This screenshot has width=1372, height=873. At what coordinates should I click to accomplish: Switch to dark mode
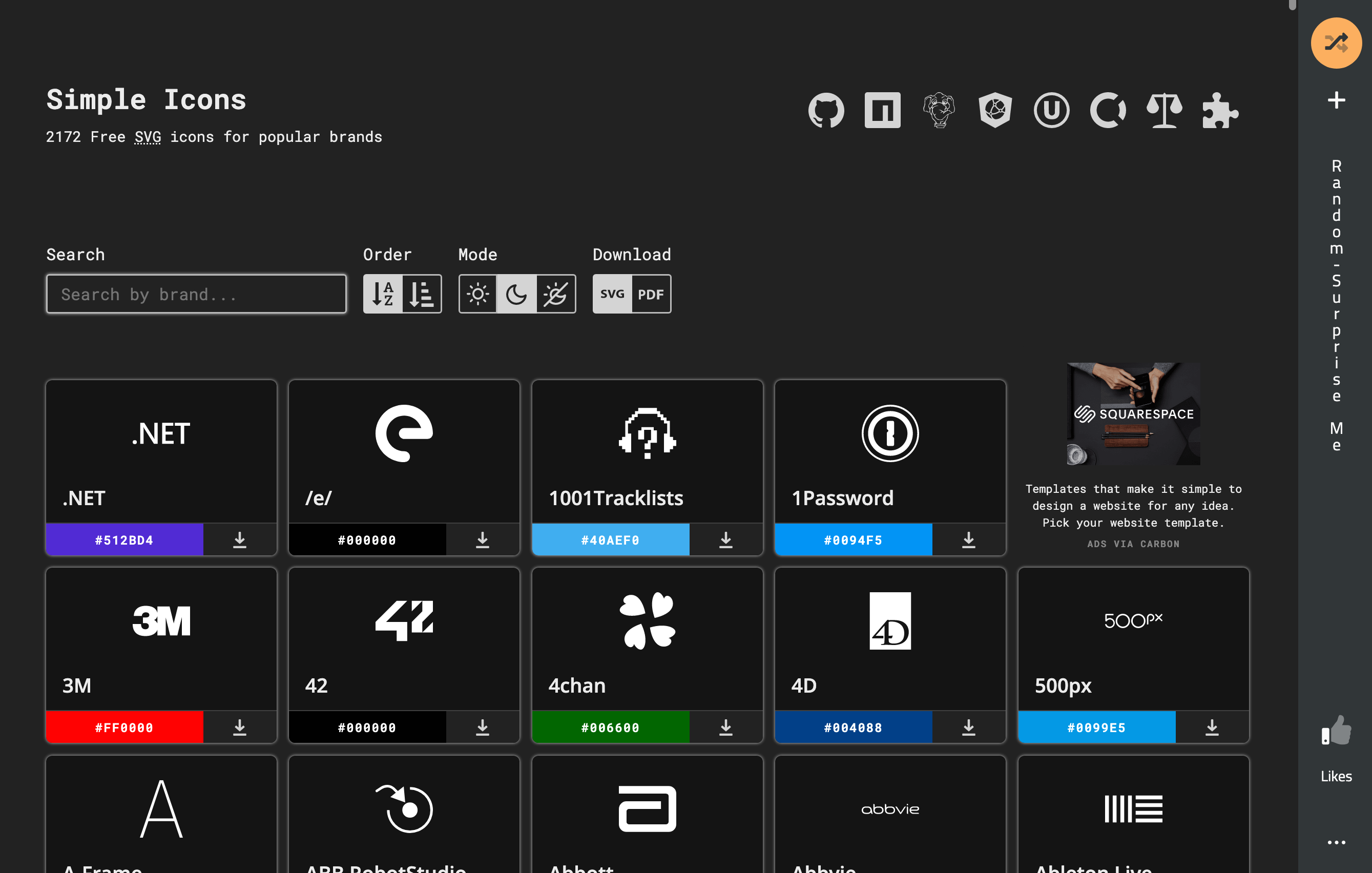tap(516, 294)
